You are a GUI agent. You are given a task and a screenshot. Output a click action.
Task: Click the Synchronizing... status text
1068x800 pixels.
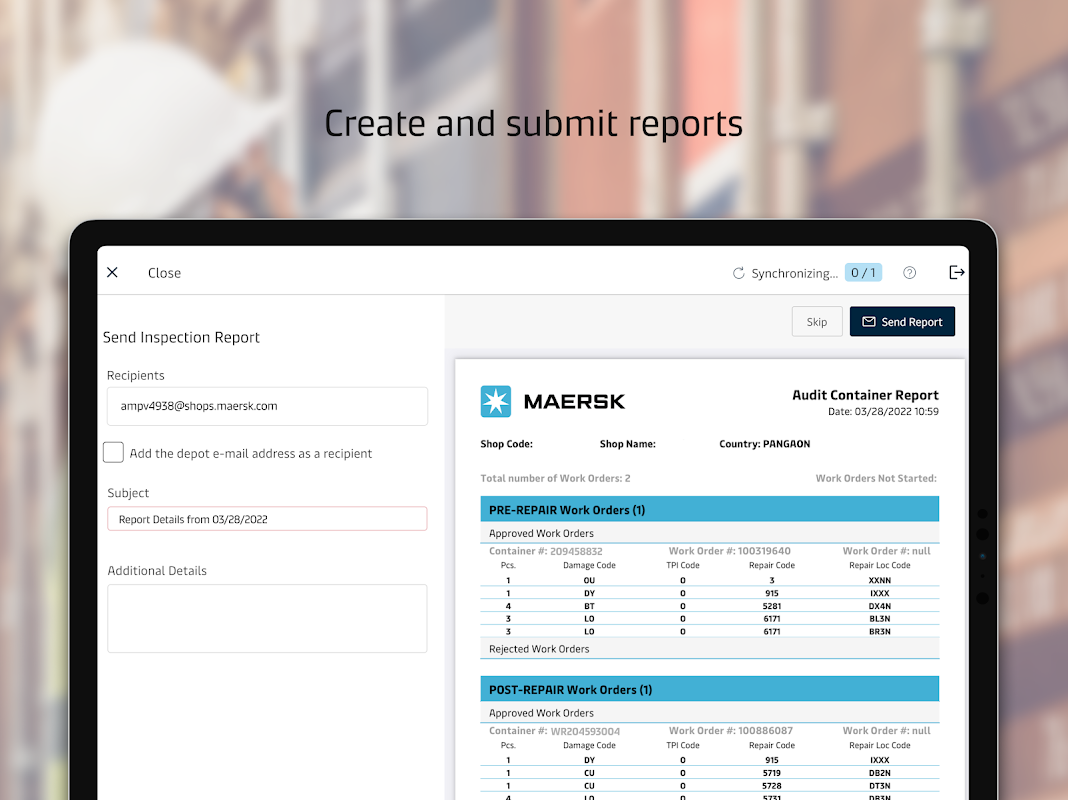[794, 273]
